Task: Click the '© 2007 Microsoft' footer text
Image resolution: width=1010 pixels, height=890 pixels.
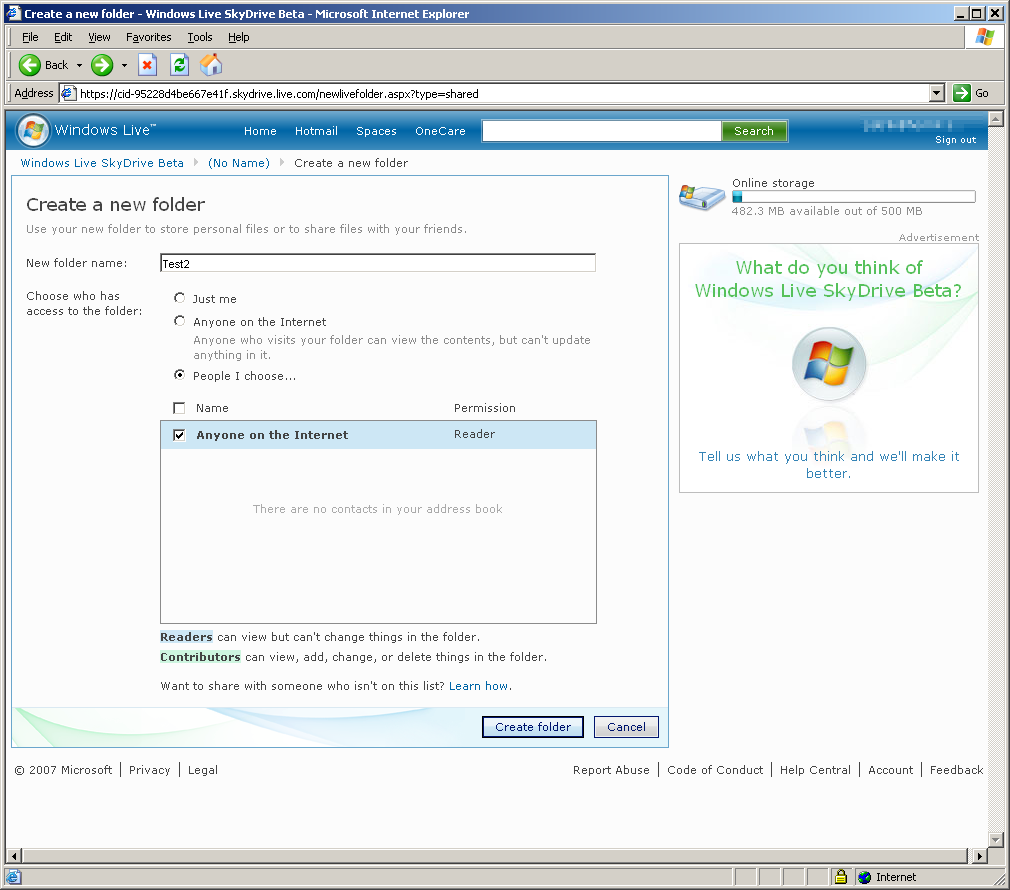Action: click(x=63, y=770)
